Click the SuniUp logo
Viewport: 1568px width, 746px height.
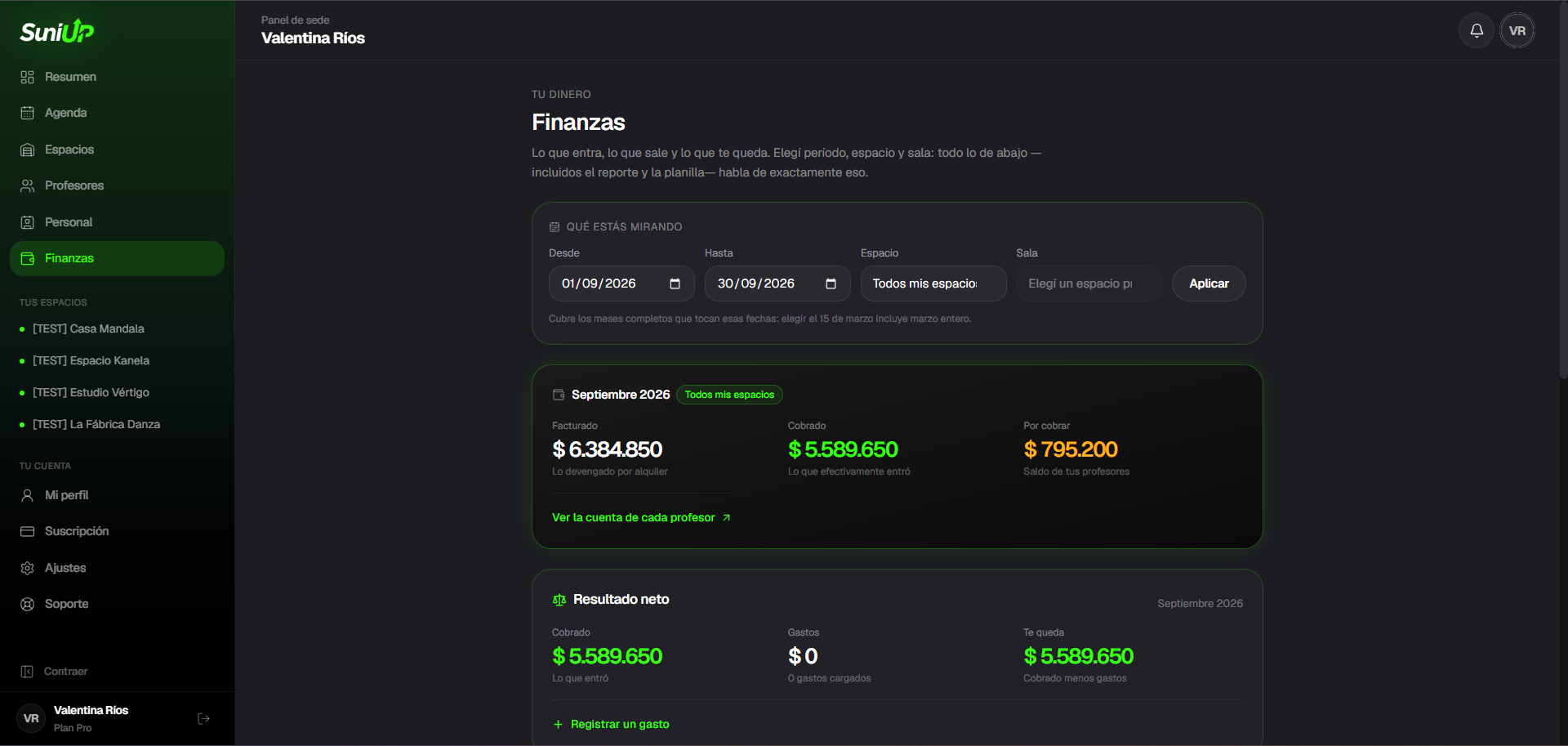(57, 31)
